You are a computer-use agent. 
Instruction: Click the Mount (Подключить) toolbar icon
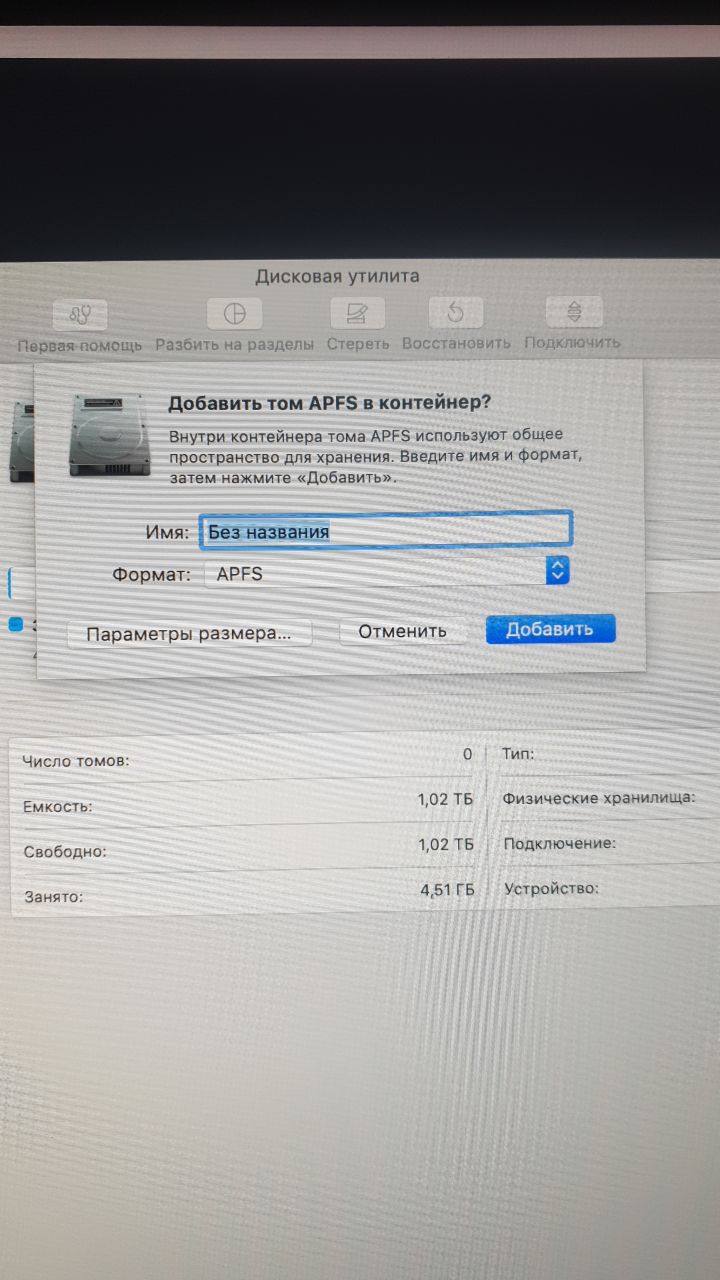coord(573,312)
